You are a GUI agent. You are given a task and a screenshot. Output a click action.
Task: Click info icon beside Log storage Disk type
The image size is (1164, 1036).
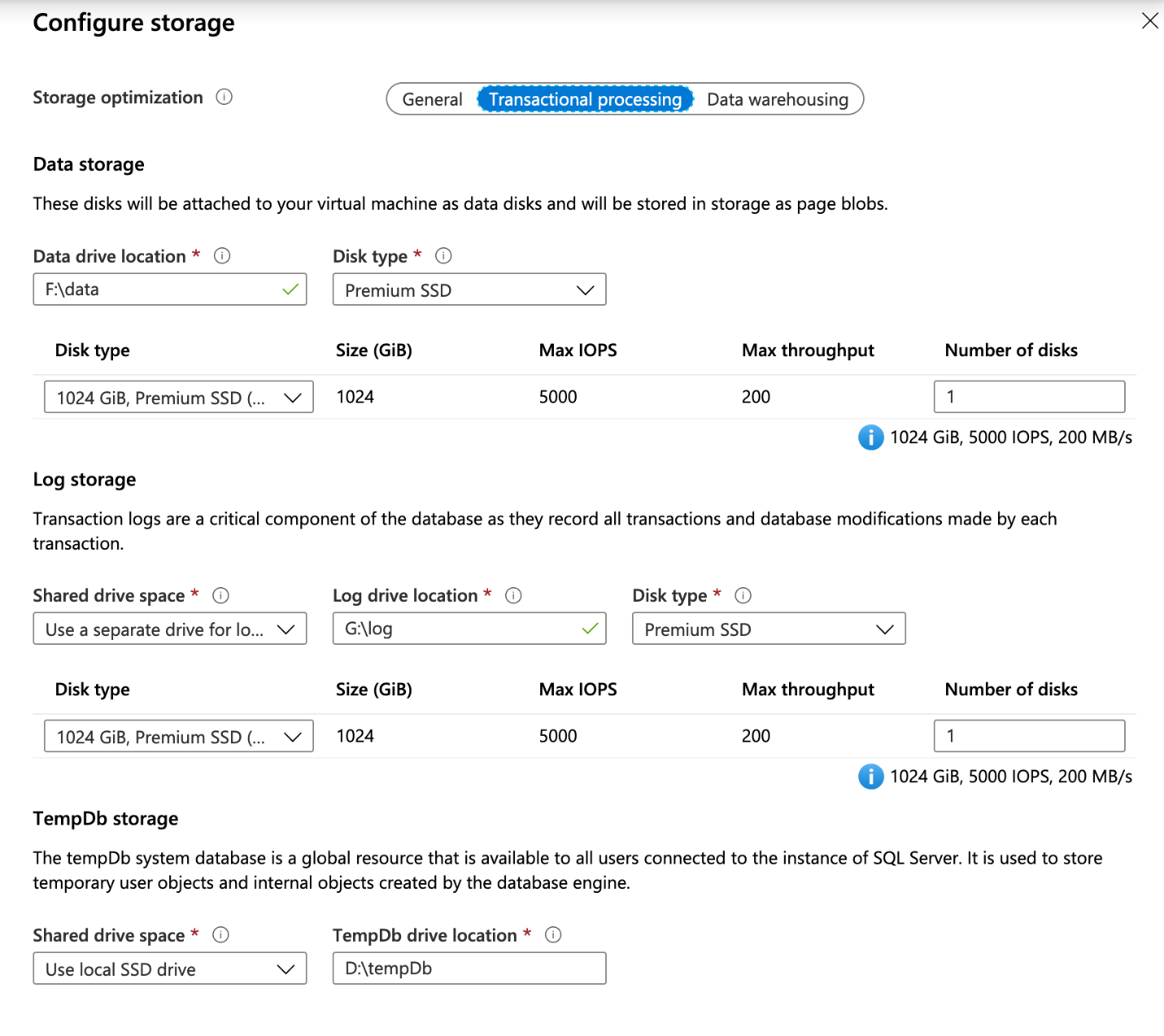click(x=743, y=595)
